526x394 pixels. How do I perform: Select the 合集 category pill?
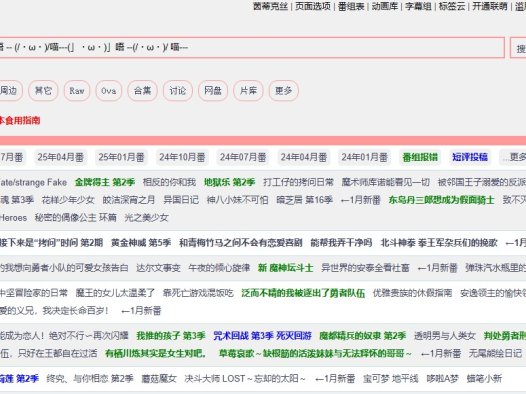pyautogui.click(x=143, y=91)
